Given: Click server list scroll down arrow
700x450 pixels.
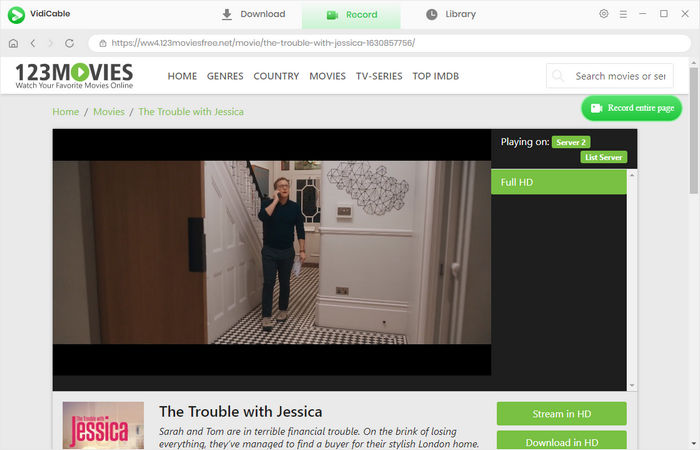Looking at the screenshot, I should (632, 385).
